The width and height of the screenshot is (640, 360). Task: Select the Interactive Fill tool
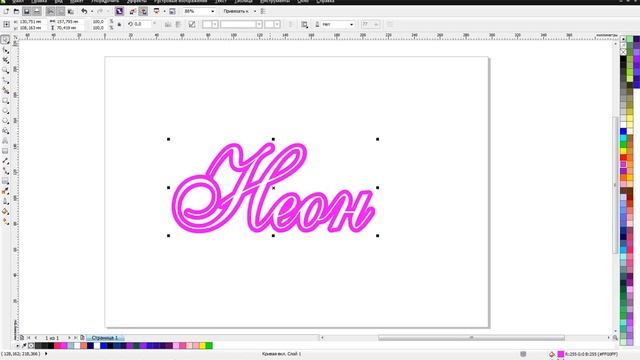[x=5, y=222]
